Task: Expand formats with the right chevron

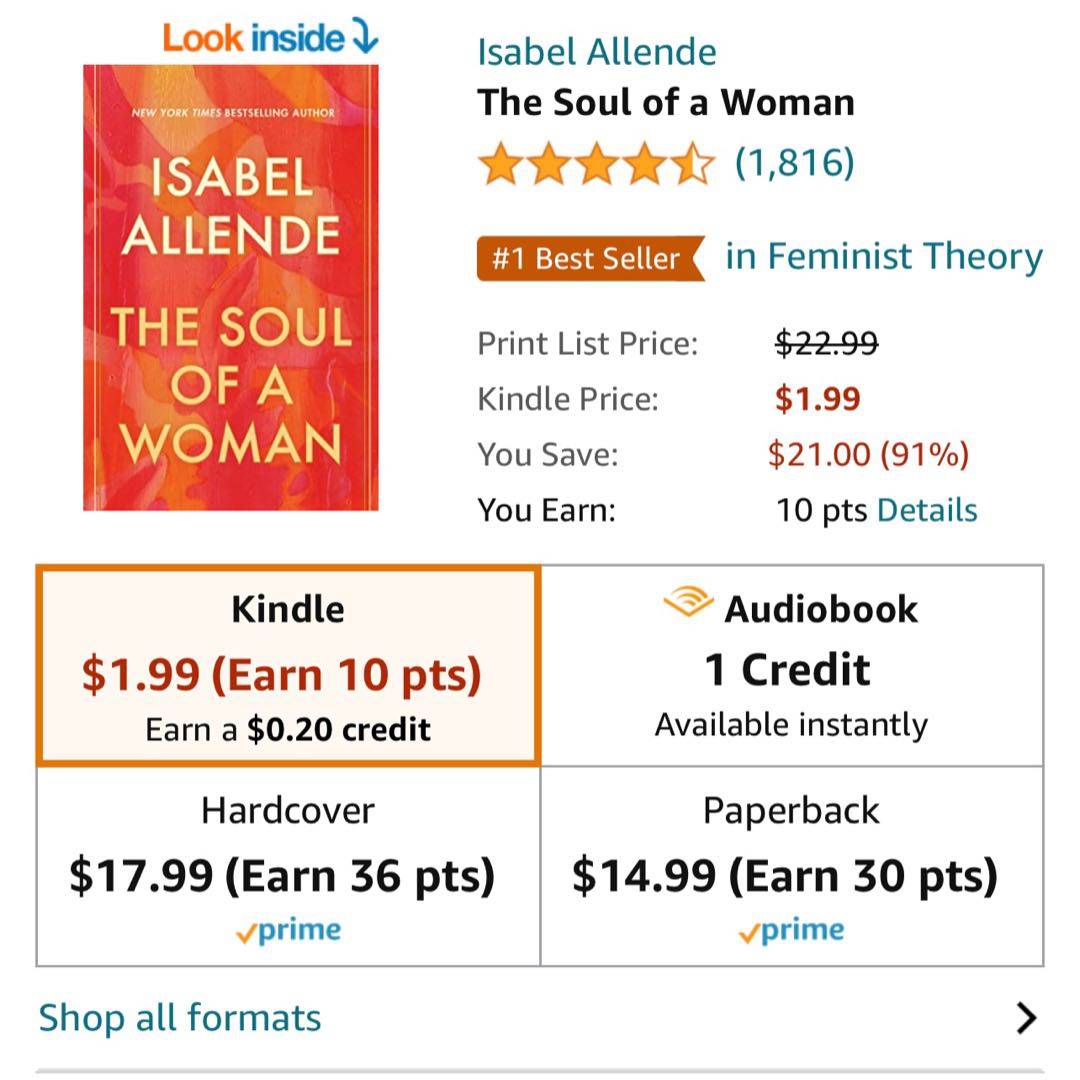Action: click(1025, 1018)
